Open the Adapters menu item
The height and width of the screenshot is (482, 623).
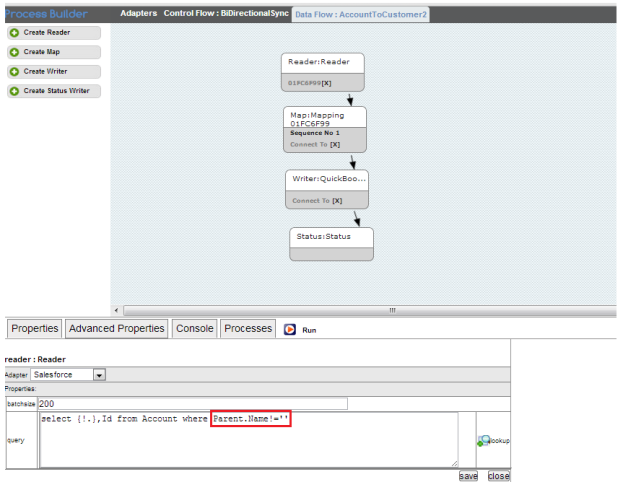[x=138, y=14]
